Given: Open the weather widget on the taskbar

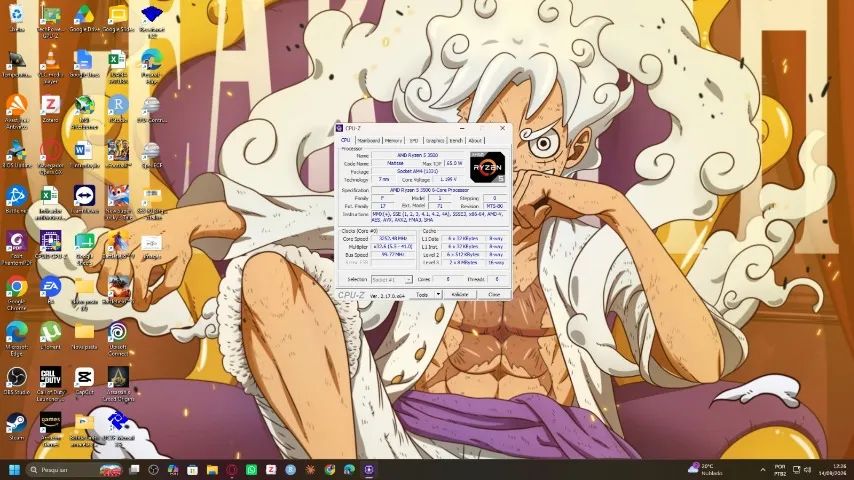Looking at the screenshot, I should pos(707,470).
